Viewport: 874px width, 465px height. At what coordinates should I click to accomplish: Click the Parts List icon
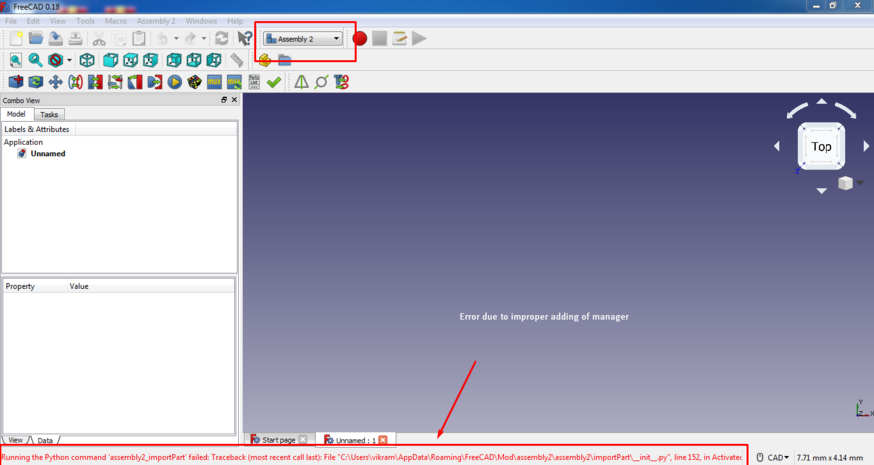pos(254,83)
